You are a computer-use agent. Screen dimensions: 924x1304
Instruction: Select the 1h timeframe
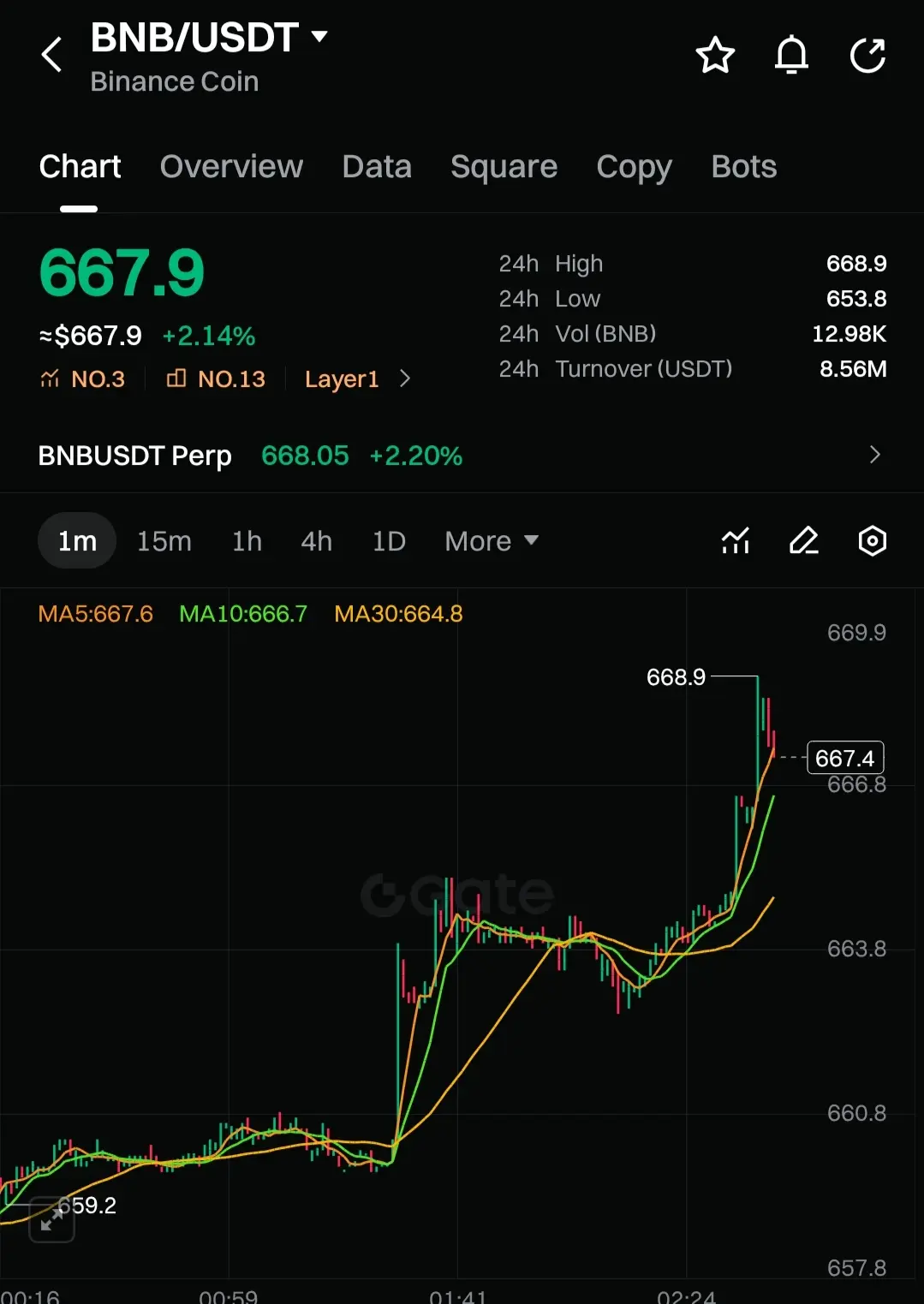point(247,541)
